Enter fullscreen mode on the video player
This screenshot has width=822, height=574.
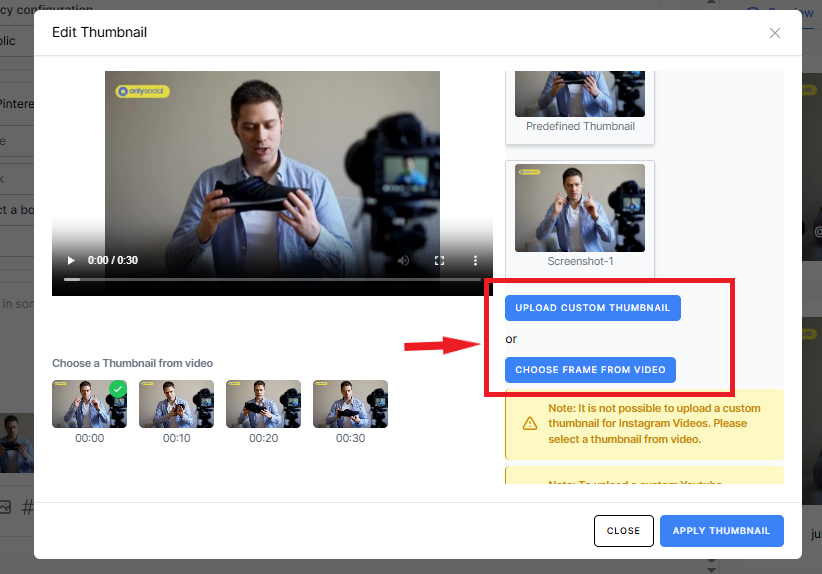[x=439, y=260]
